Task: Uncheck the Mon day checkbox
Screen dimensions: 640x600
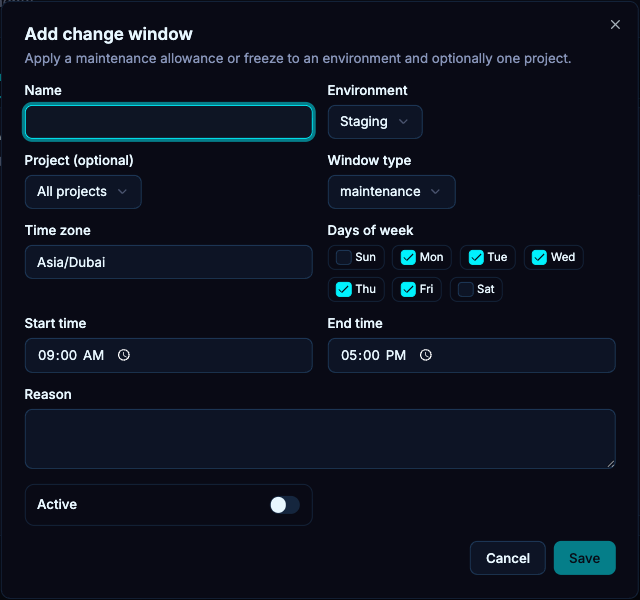Action: coord(408,258)
